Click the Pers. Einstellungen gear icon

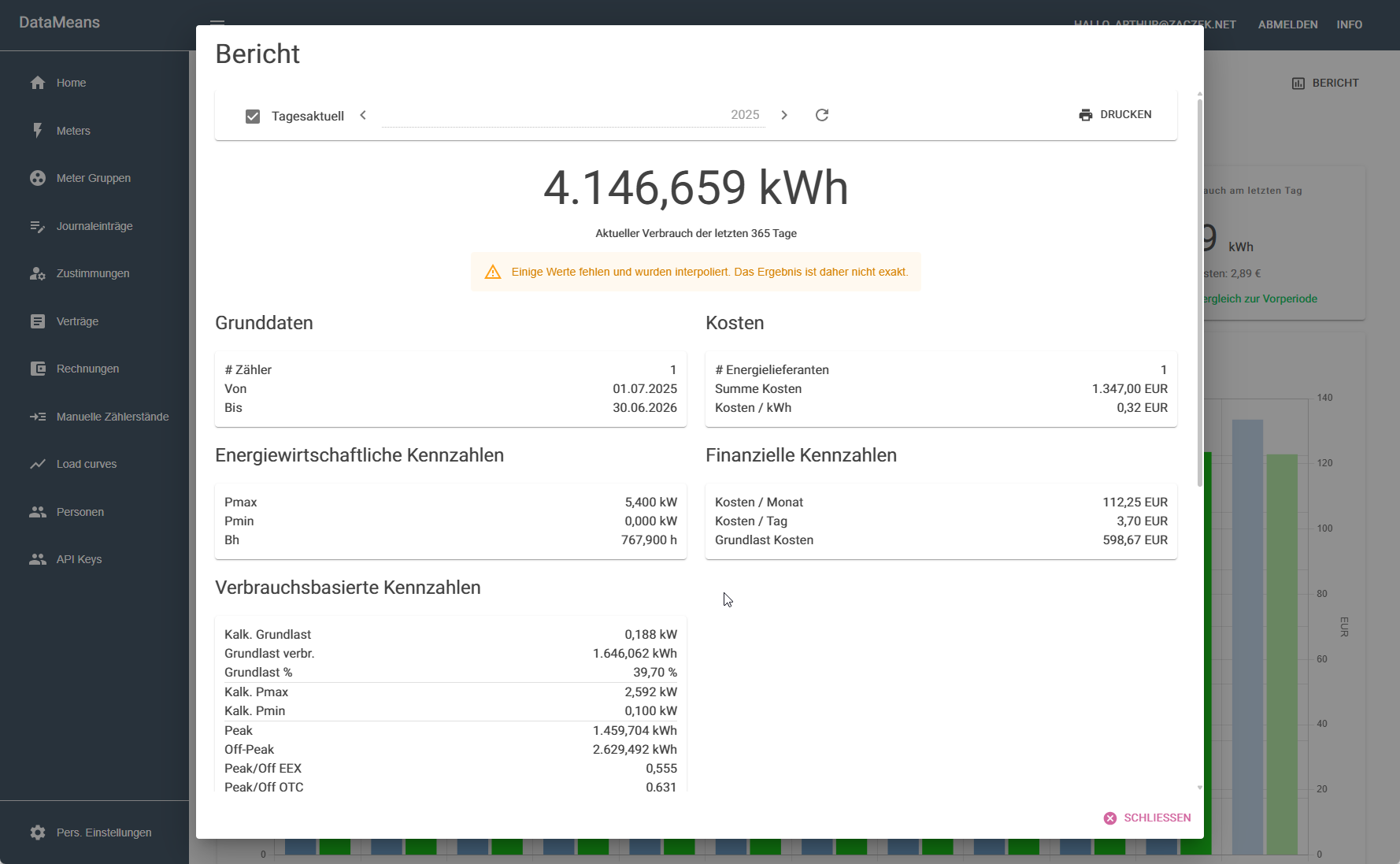[38, 832]
